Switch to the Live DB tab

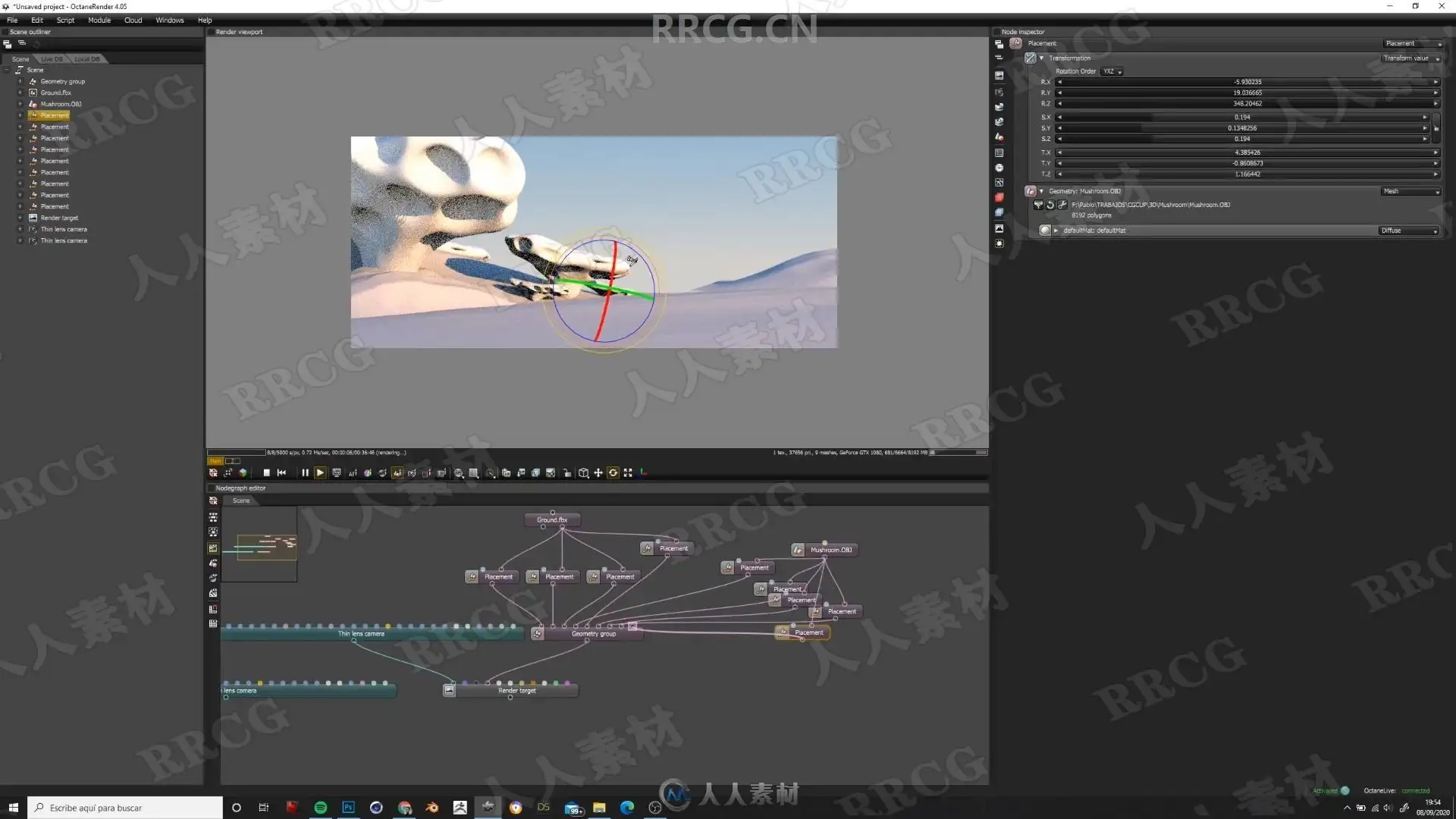point(52,59)
